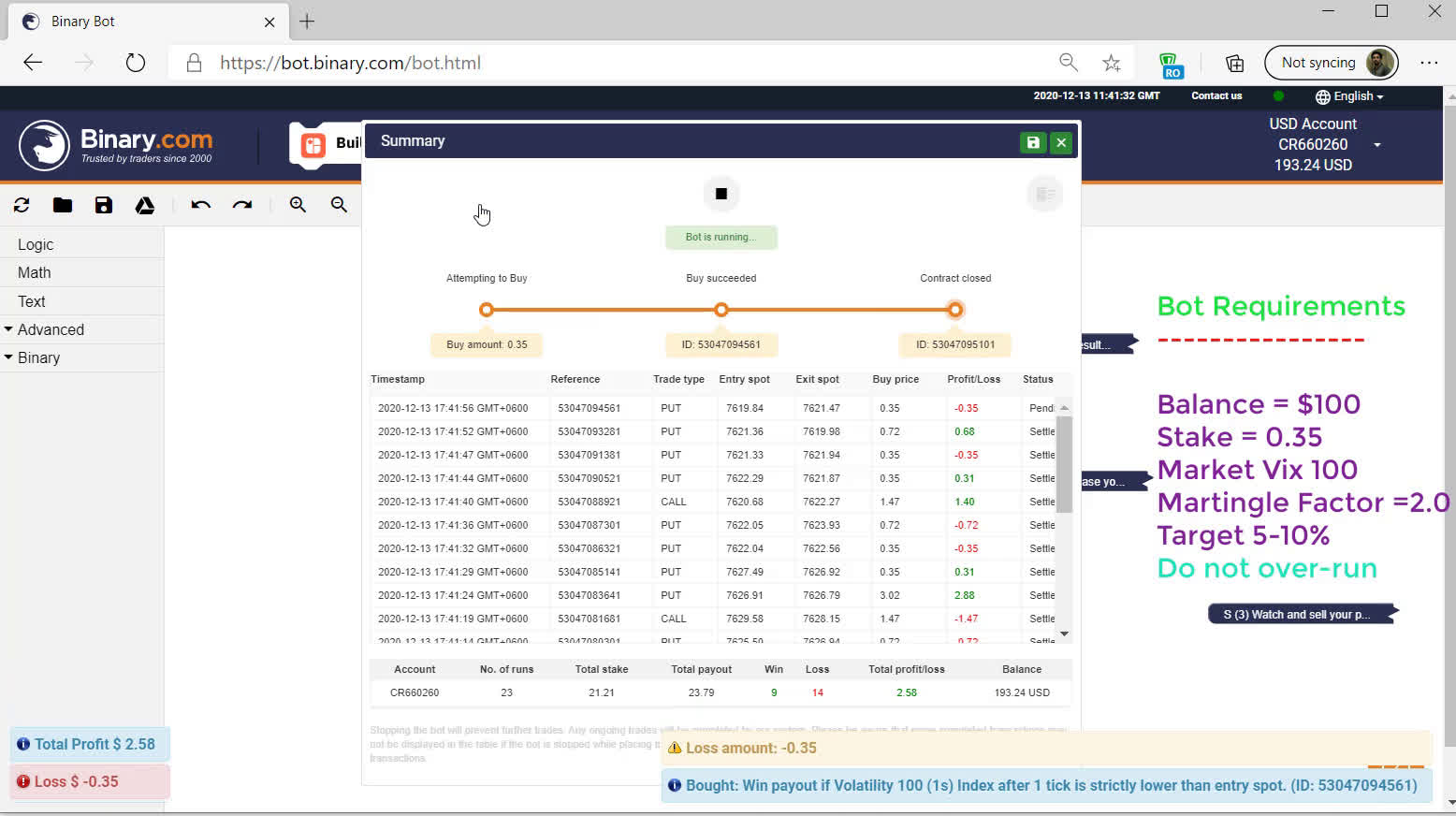This screenshot has width=1456, height=816.
Task: Click the orange Build button icon
Action: [x=313, y=144]
